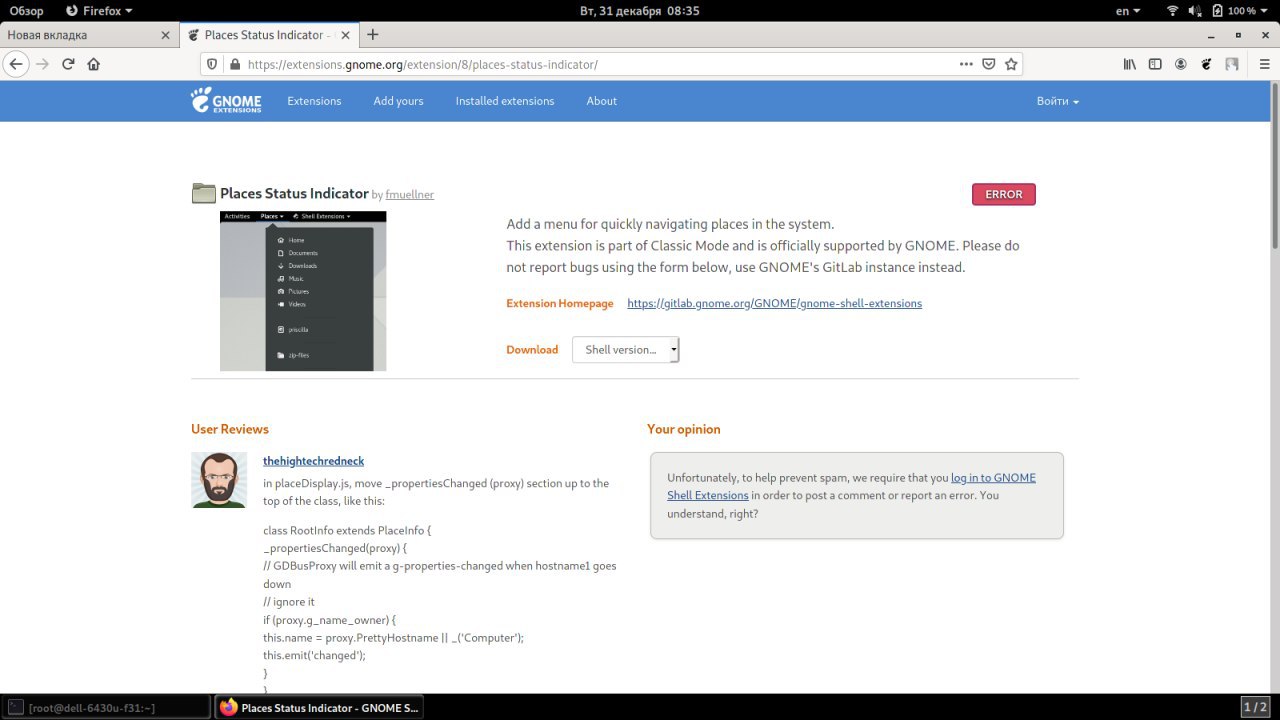Click the GNOME Extensions logo
This screenshot has height=720, width=1280.
[226, 100]
